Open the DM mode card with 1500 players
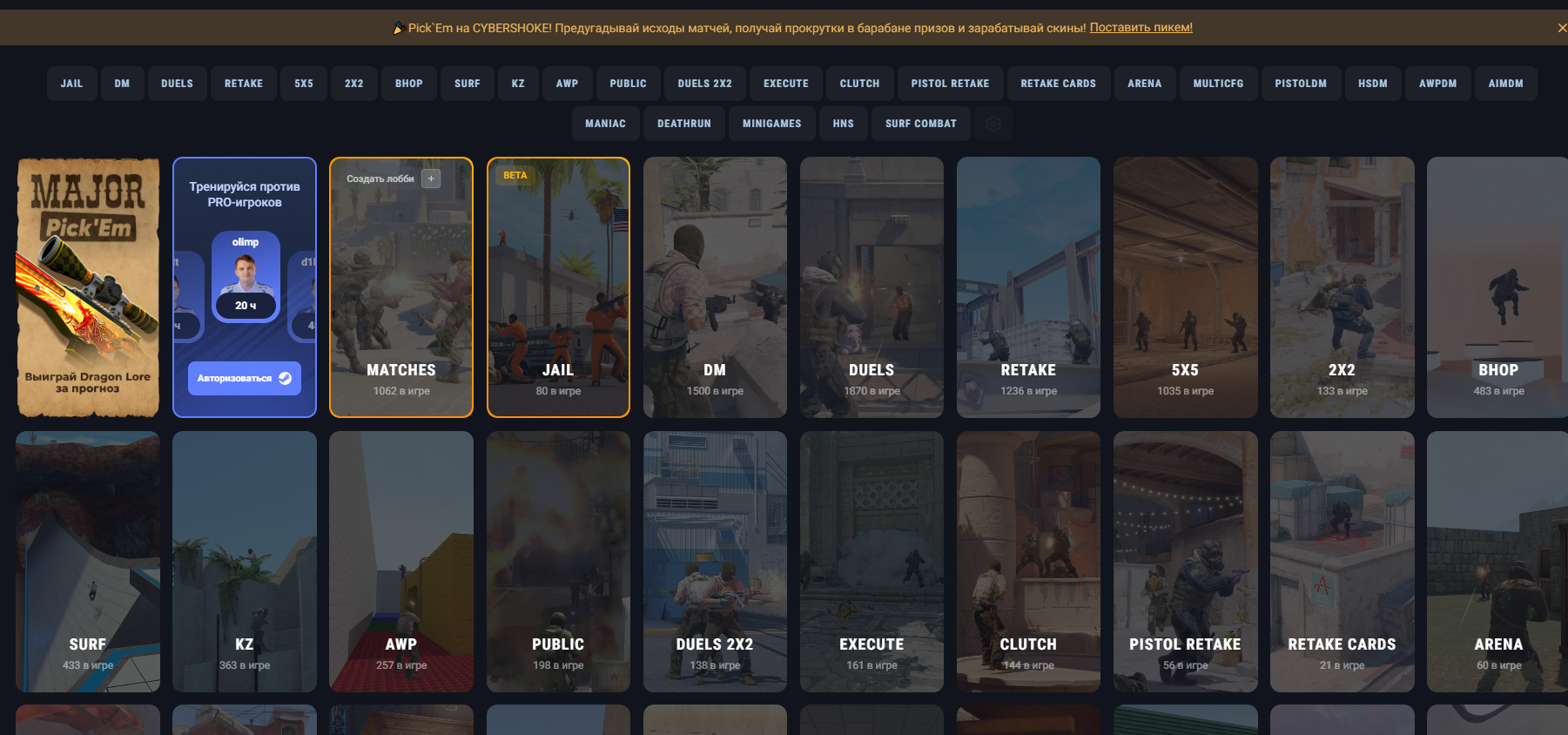The height and width of the screenshot is (735, 1568). (715, 287)
